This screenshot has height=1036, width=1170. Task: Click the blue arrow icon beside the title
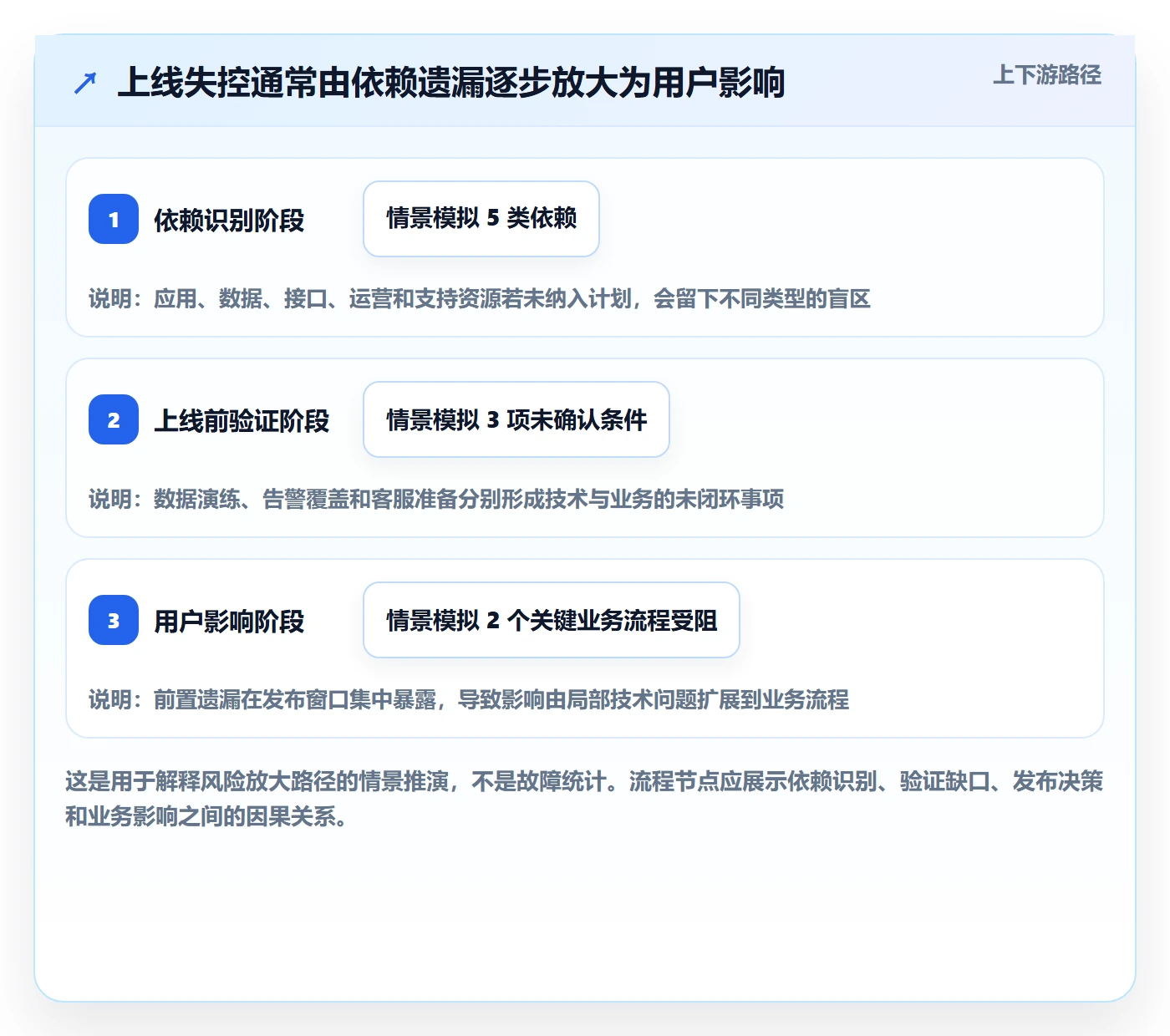click(85, 83)
